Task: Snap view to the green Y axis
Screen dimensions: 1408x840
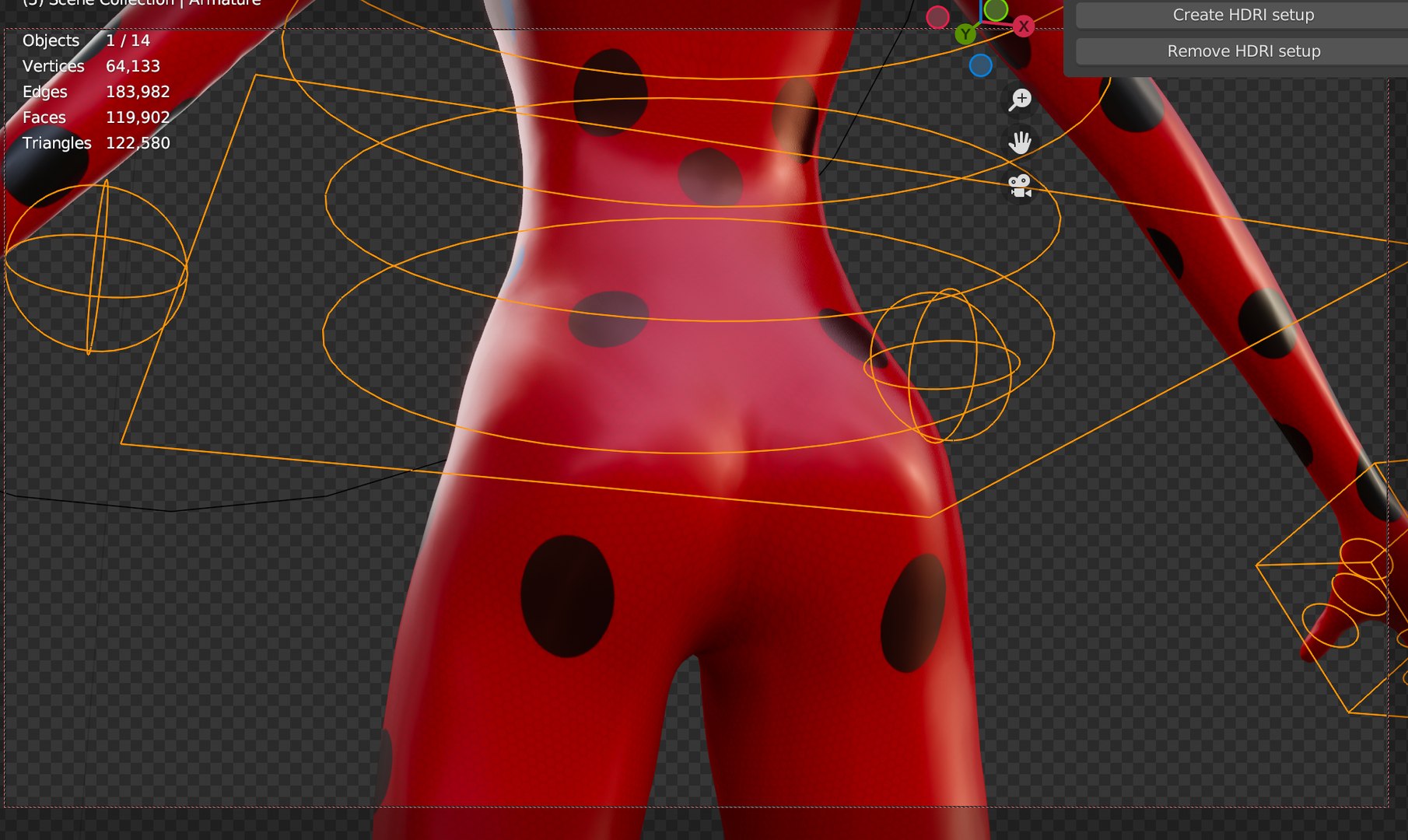Action: [965, 34]
